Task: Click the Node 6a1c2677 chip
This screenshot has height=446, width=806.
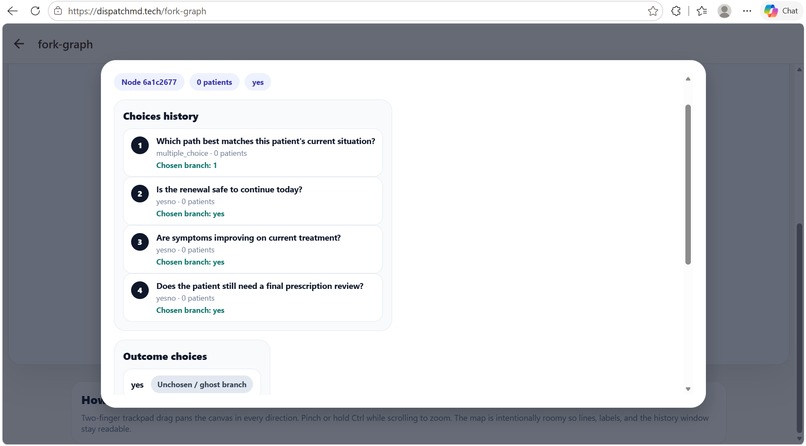Action: click(x=149, y=82)
